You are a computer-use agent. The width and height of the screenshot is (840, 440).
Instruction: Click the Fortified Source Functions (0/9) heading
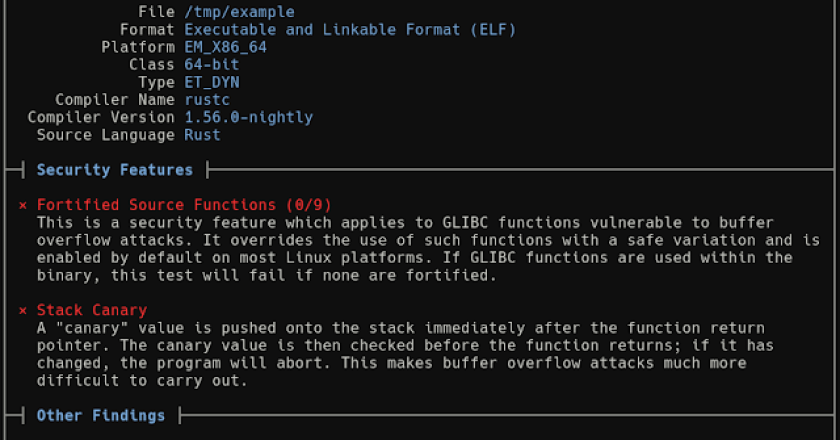point(184,205)
